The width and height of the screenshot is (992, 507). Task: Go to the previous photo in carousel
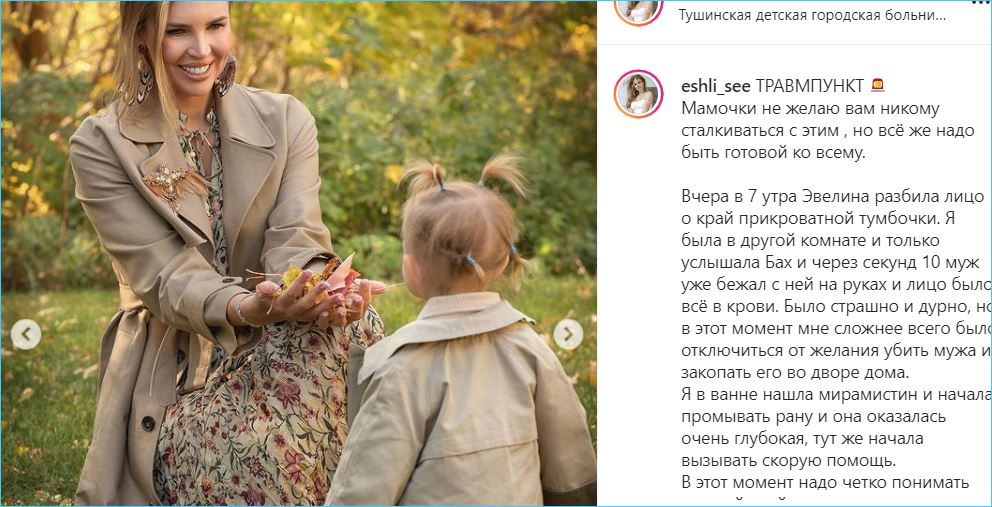(26, 334)
